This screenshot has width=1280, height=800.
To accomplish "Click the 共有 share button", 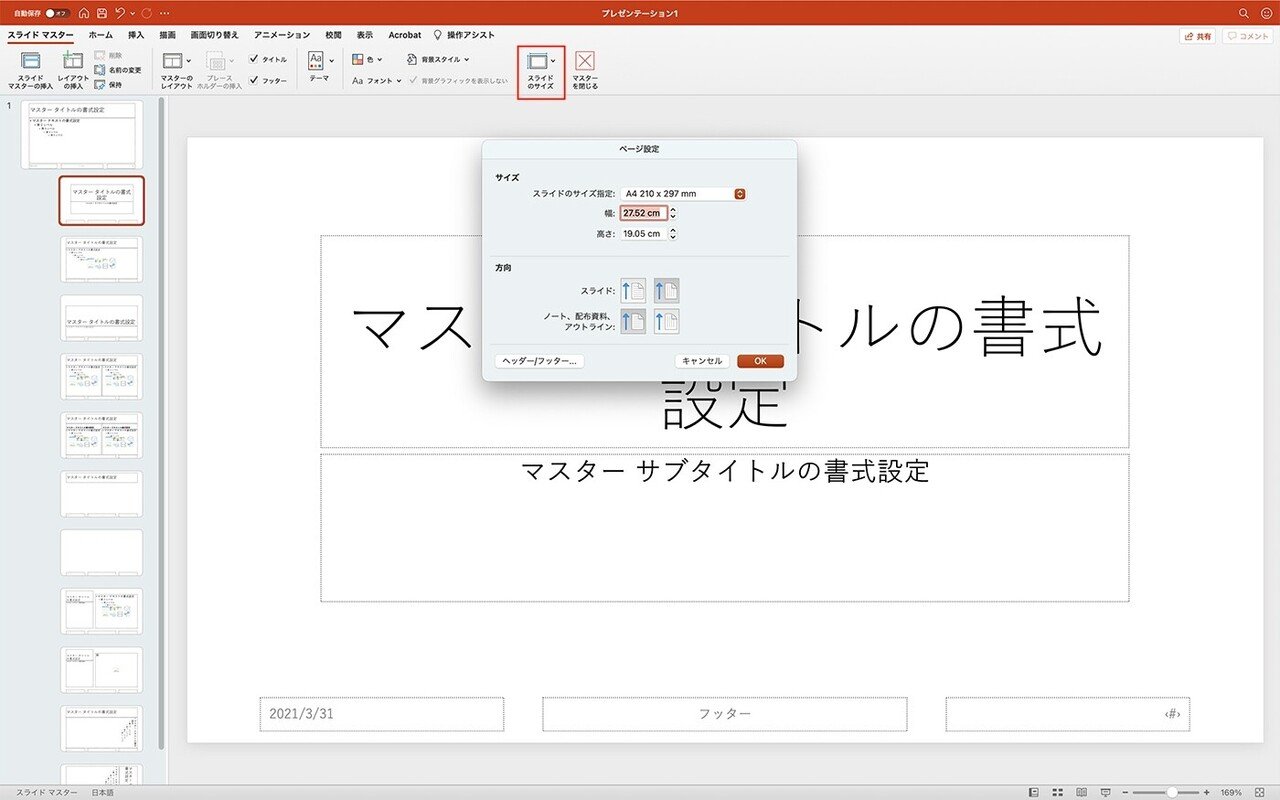I will (x=1198, y=36).
